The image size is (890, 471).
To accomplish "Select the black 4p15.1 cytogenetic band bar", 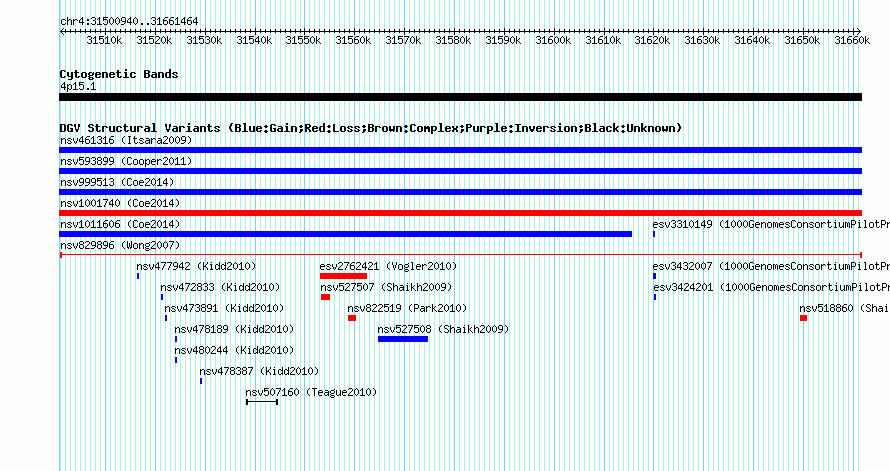I will click(460, 97).
